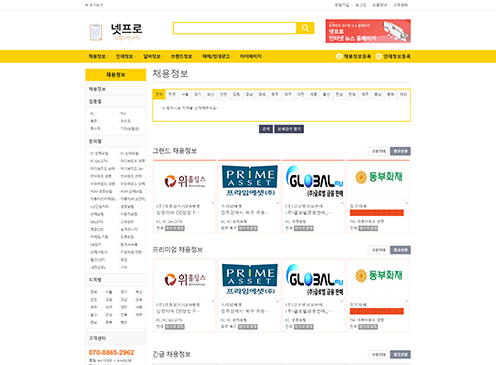Viewport: 496px width, 365px height.
Task: Click the small corner icon on Premium GLOBAL card
Action: [x=342, y=301]
